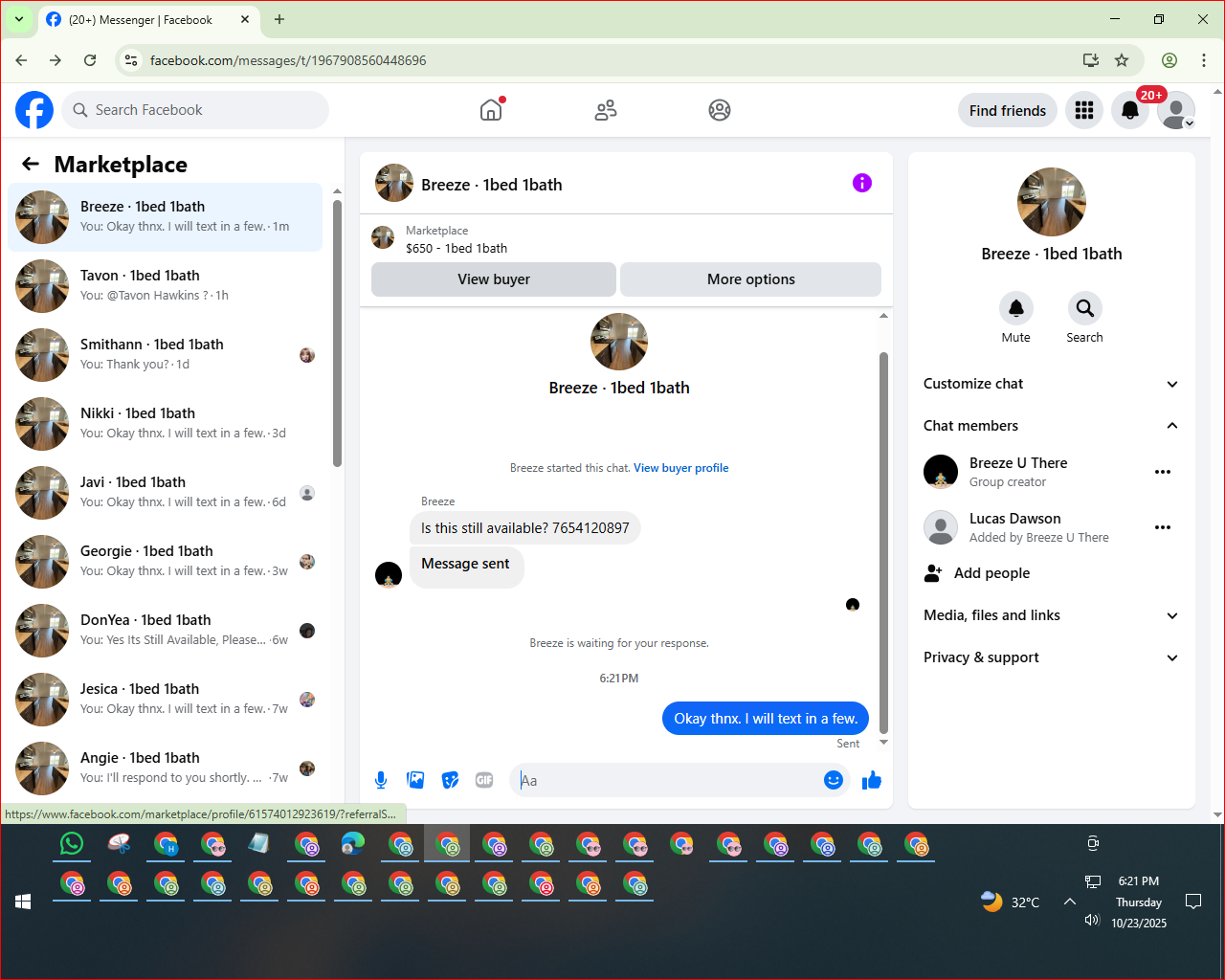Open Windows notification center icon
1225x980 pixels.
pos(1193,902)
